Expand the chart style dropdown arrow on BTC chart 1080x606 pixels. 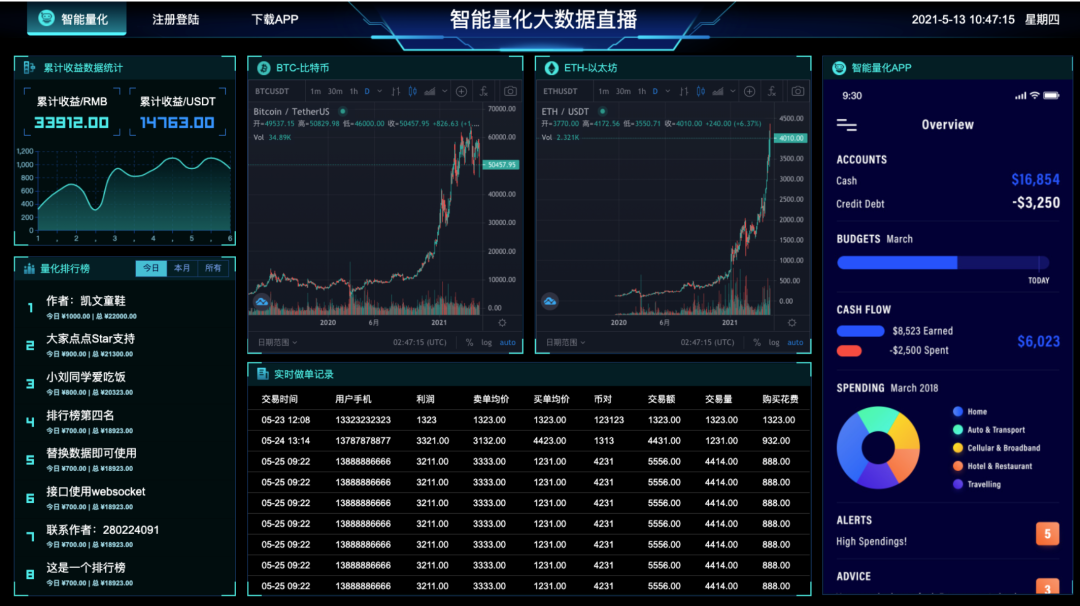coord(445,91)
